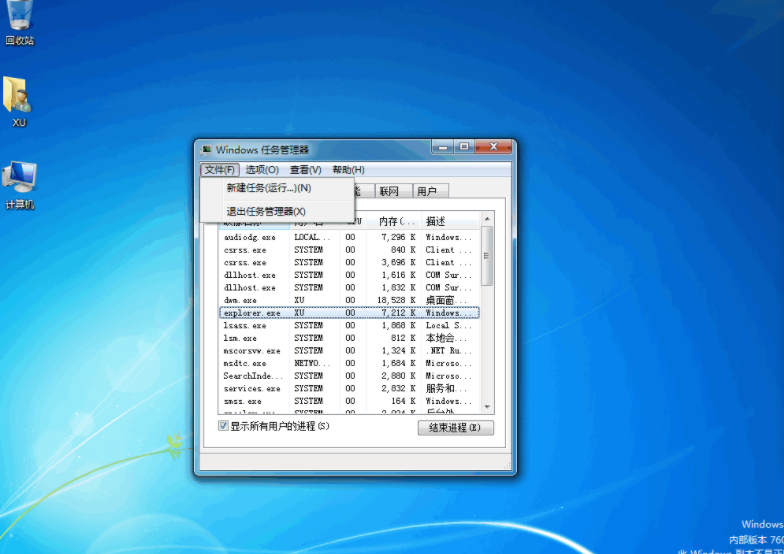Switch to the 联网 tab
Screen dimensions: 784x554
click(393, 191)
